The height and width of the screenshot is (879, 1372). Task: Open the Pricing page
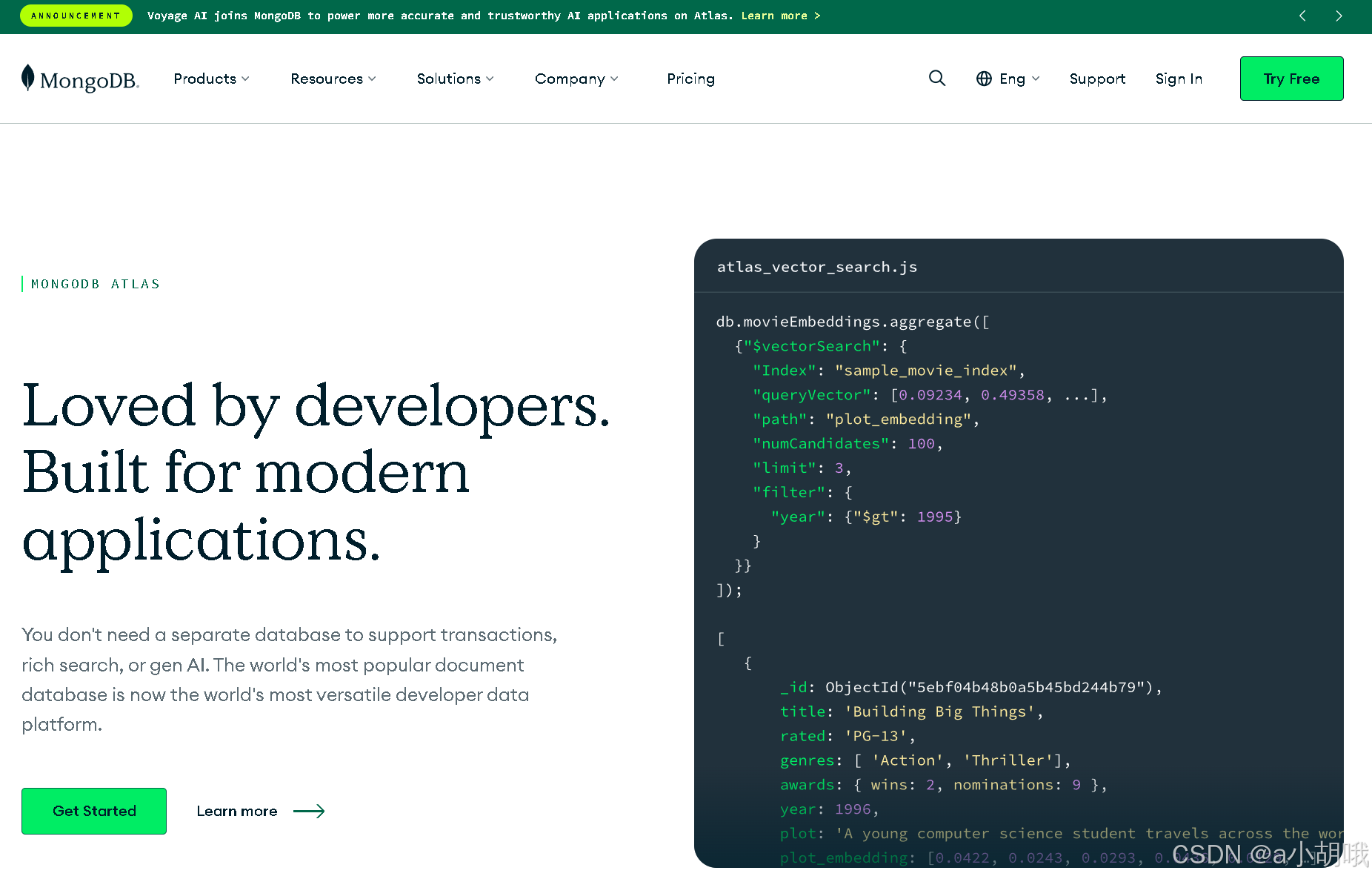pos(690,79)
